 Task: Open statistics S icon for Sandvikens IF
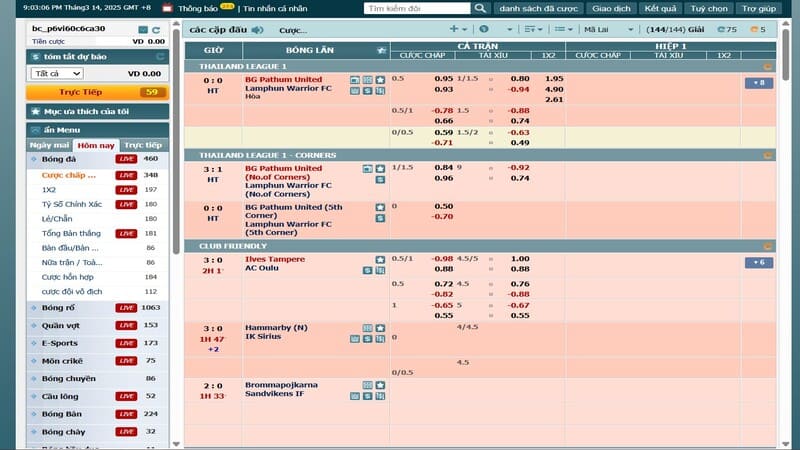pos(367,396)
